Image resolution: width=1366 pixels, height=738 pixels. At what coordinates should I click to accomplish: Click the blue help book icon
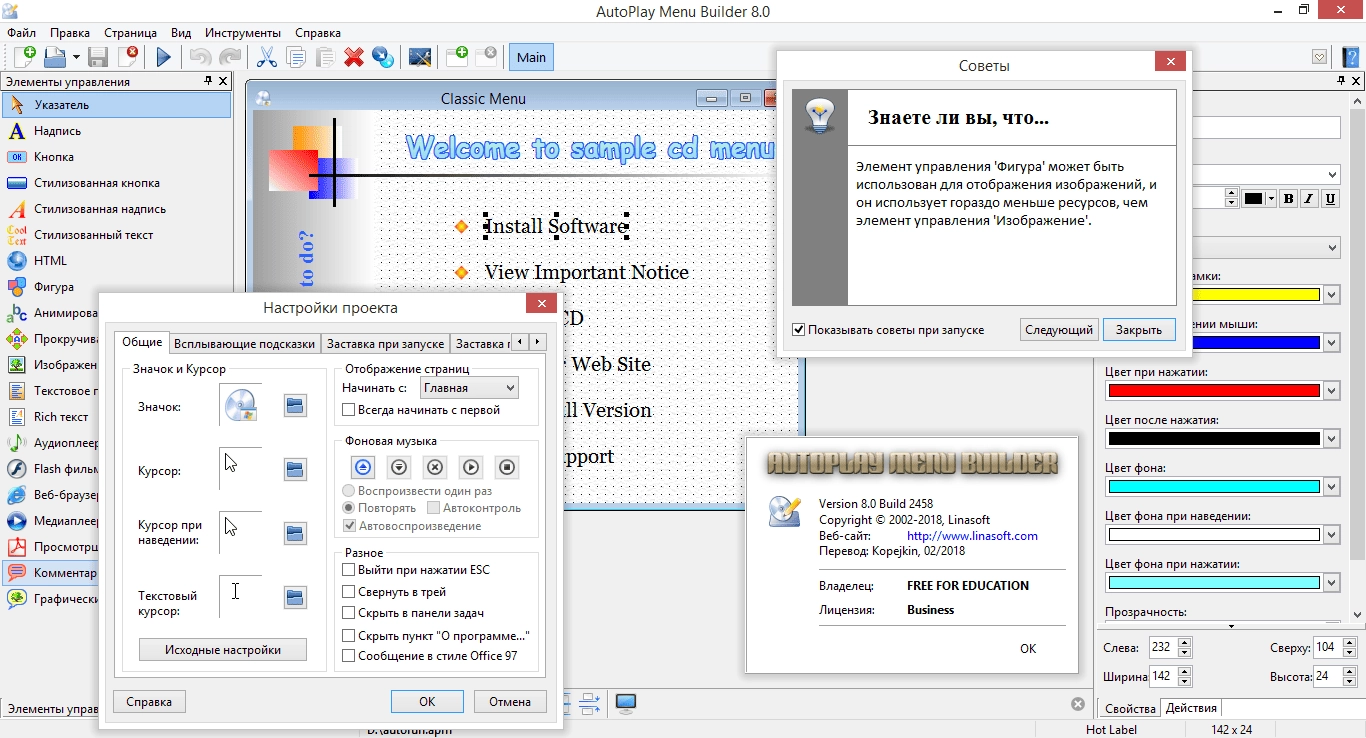1351,57
